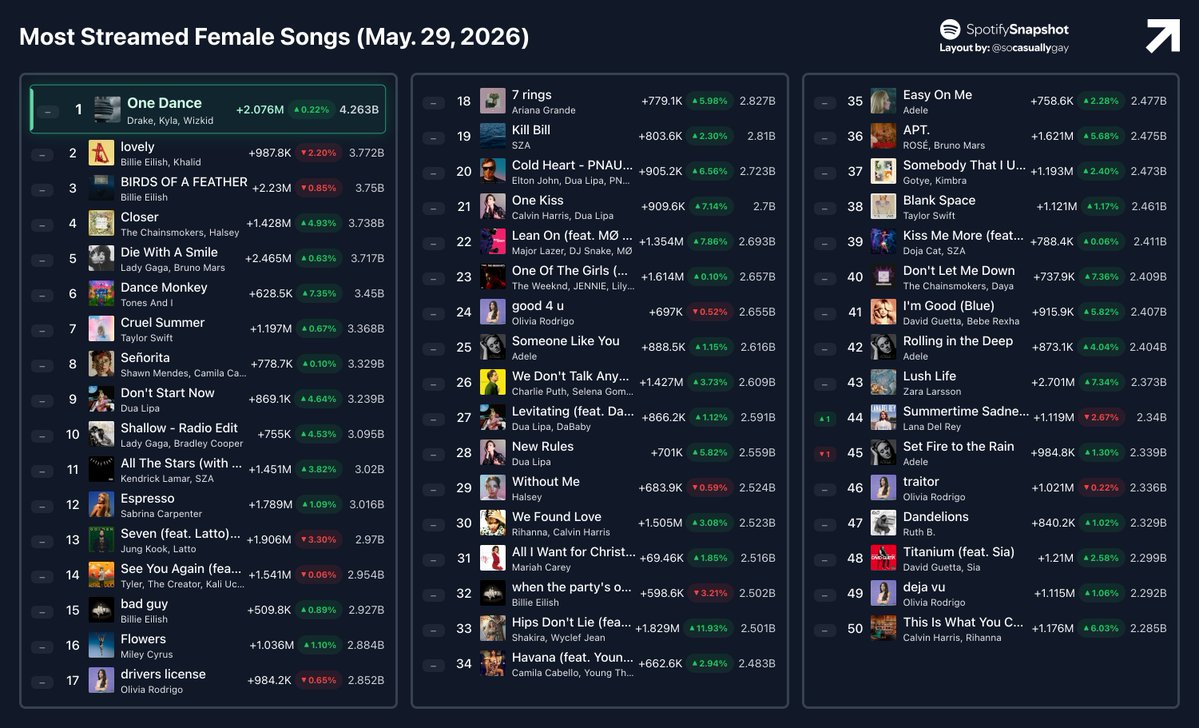Image resolution: width=1199 pixels, height=728 pixels.
Task: Click the Kendrick Lamar, SZA artist line
Action: tap(167, 479)
